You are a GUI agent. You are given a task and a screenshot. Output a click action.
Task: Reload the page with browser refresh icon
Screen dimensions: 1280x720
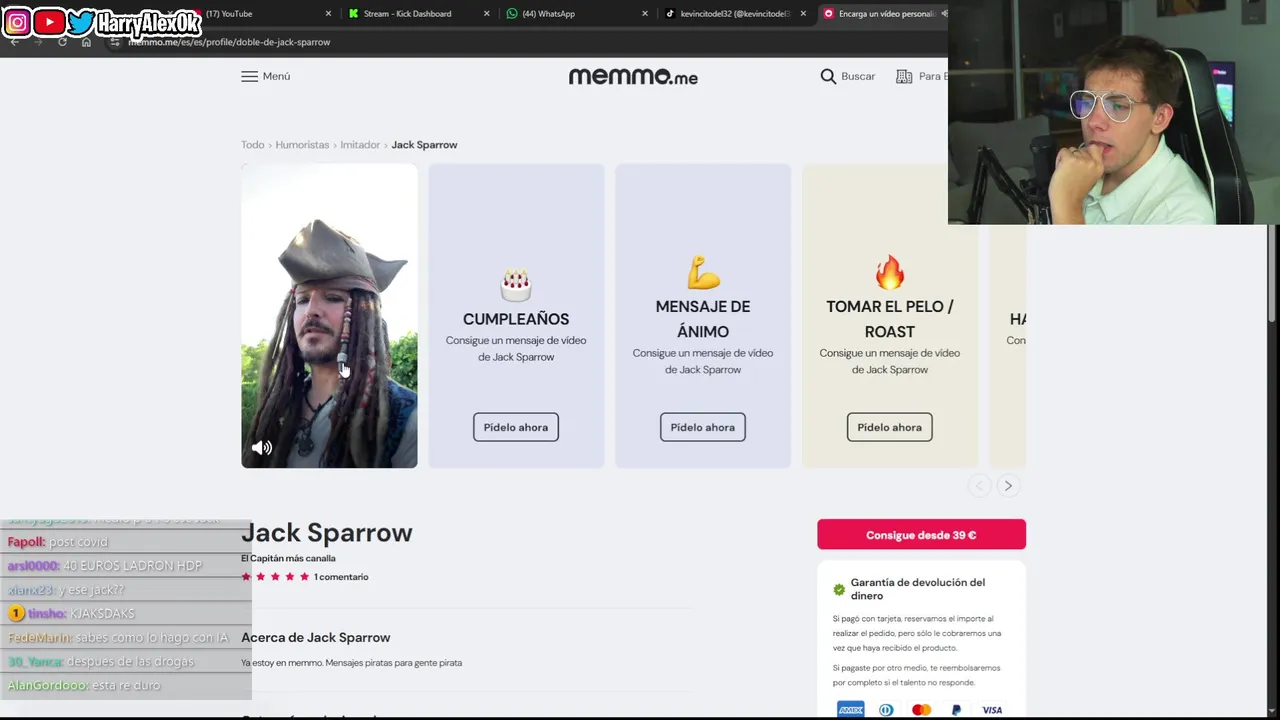point(62,42)
